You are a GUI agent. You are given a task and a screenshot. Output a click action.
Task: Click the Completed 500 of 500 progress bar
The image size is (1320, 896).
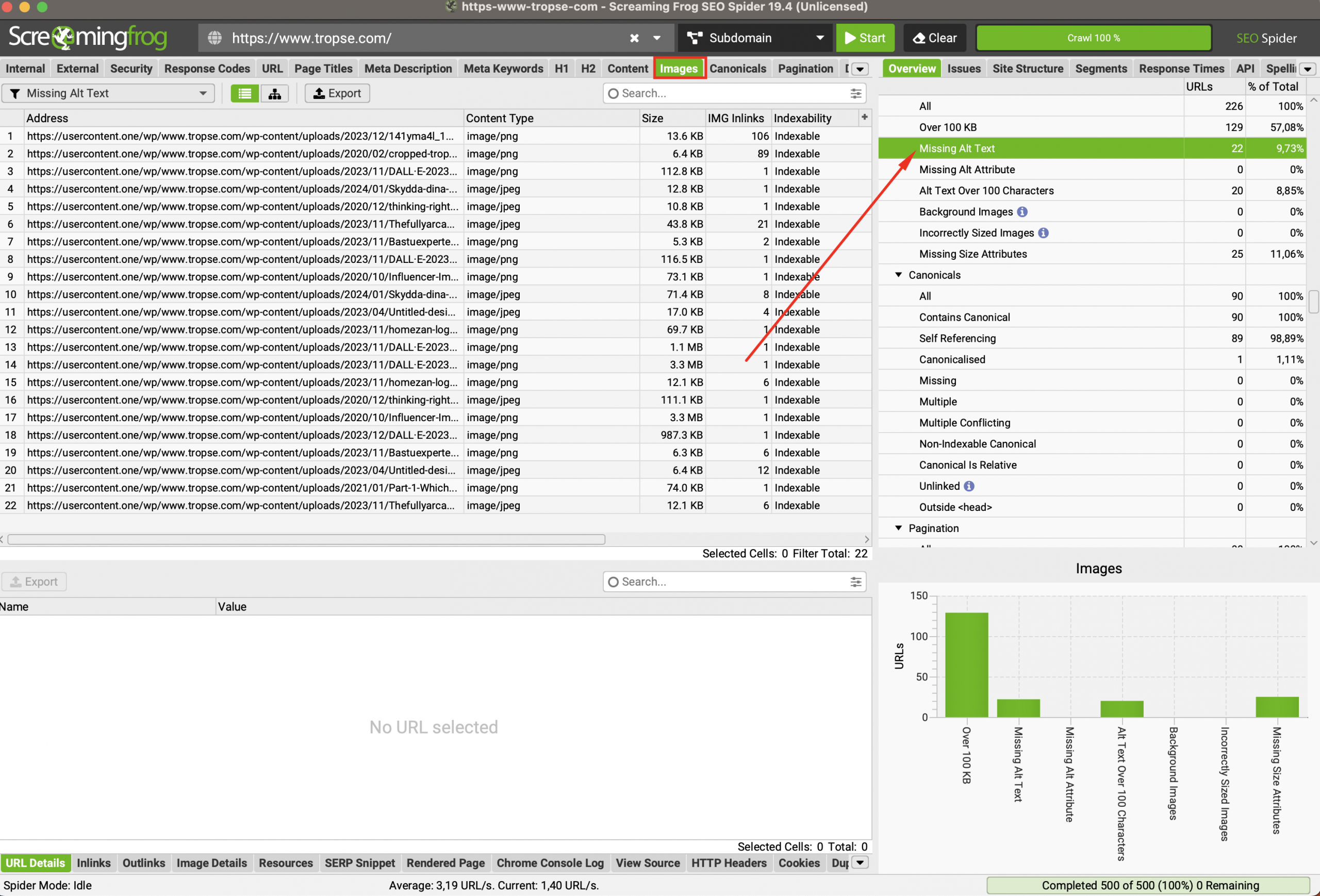1149,885
